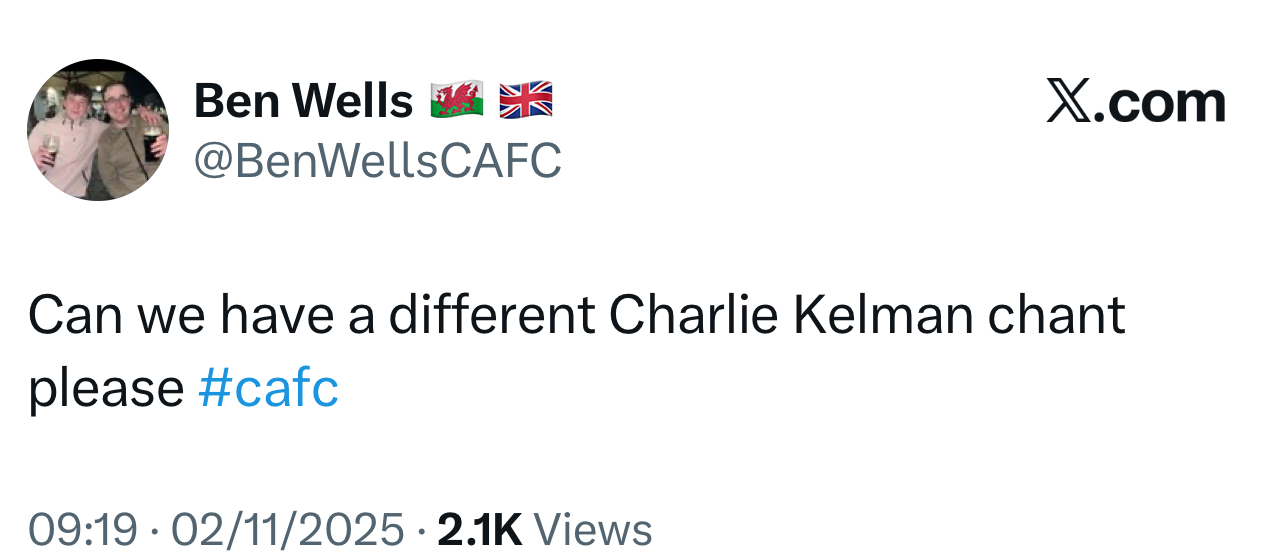
Task: Open the @BenWellsCAFC handle
Action: click(376, 160)
